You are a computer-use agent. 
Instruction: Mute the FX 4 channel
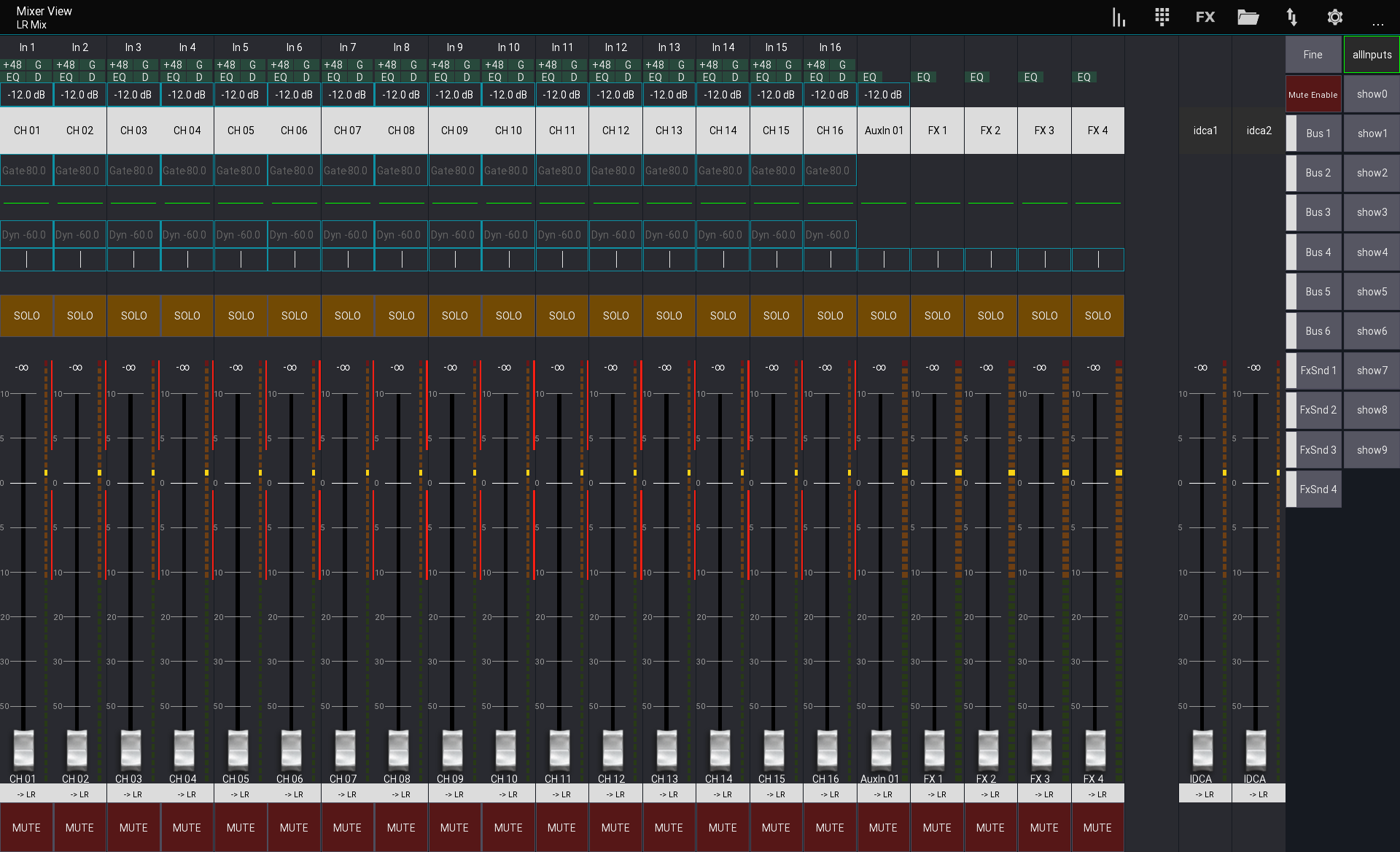[1097, 827]
